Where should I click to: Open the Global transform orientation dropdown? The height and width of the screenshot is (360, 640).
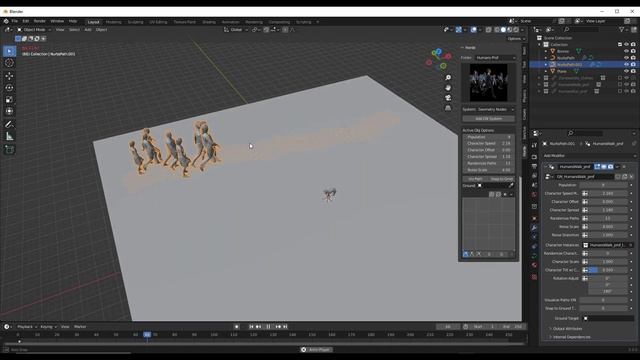(x=236, y=29)
